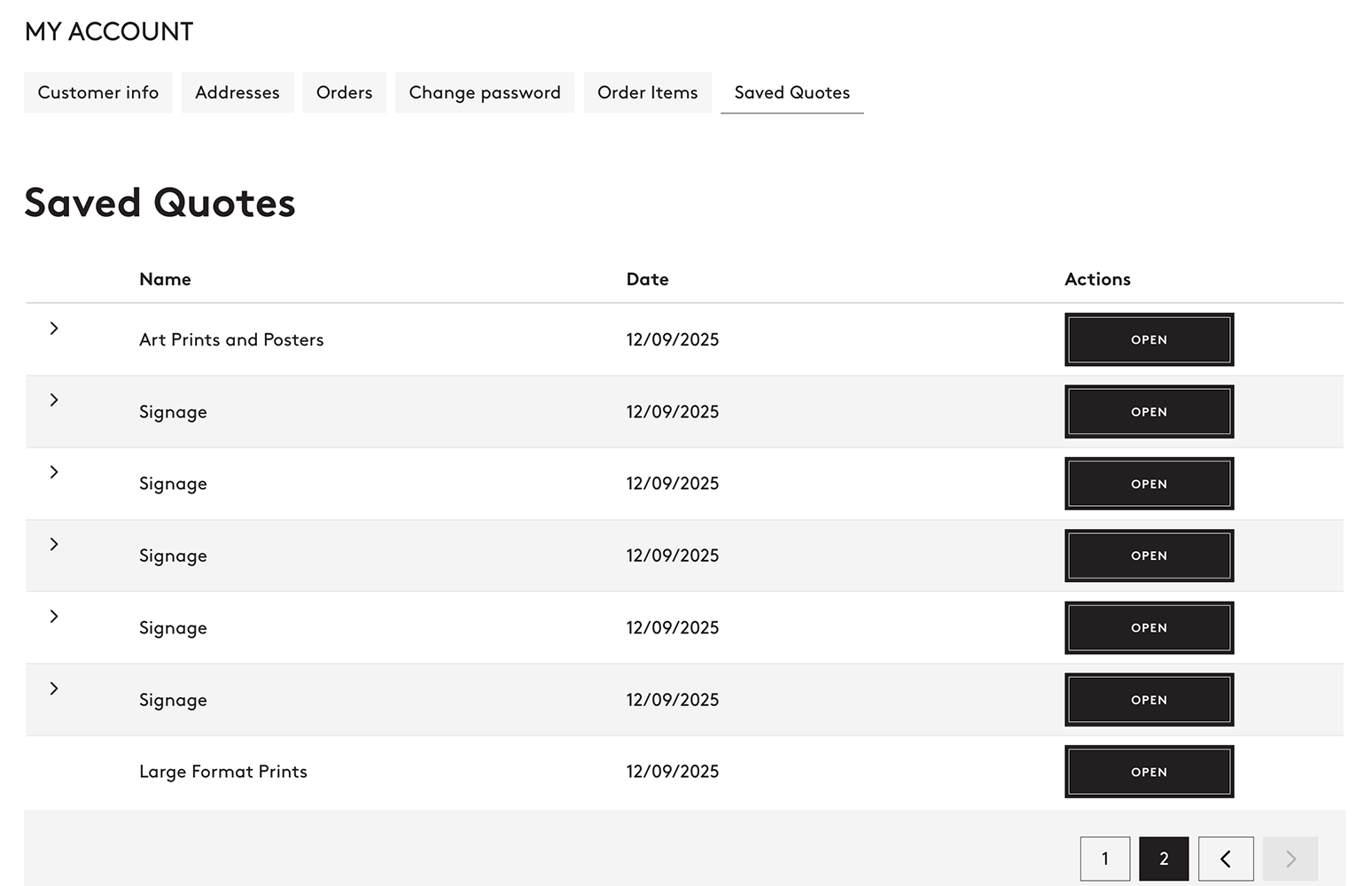Click Open for the last Signage quote
The image size is (1372, 886).
tap(1149, 700)
